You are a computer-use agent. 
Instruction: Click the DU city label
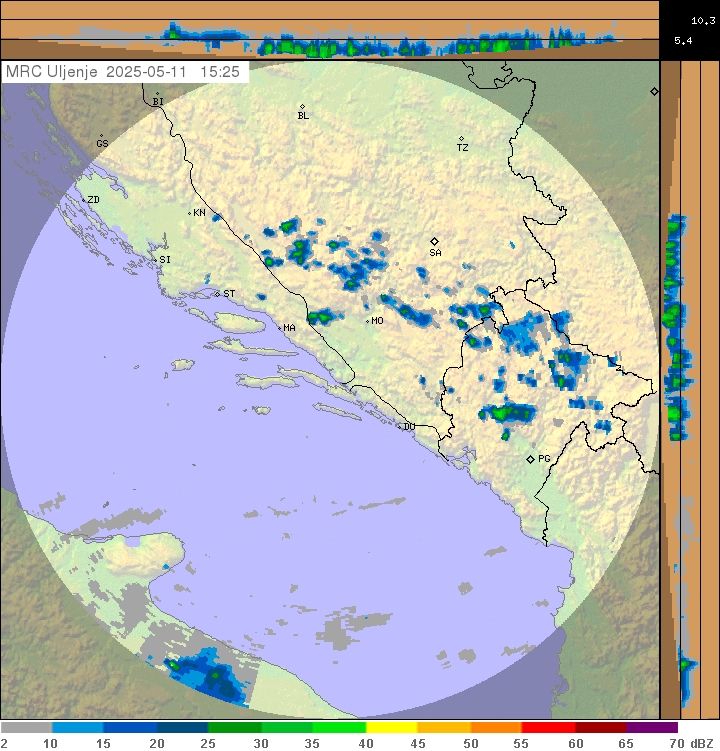[409, 426]
